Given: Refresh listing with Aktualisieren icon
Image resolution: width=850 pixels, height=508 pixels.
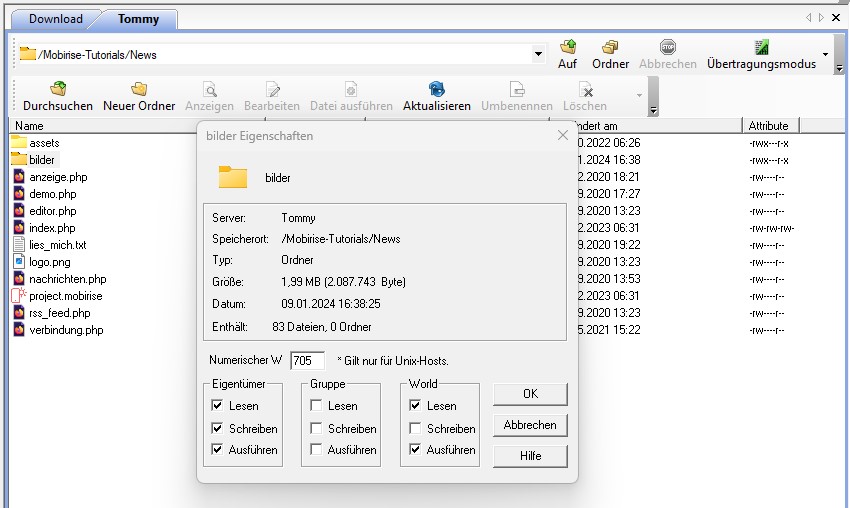Looking at the screenshot, I should pyautogui.click(x=437, y=90).
